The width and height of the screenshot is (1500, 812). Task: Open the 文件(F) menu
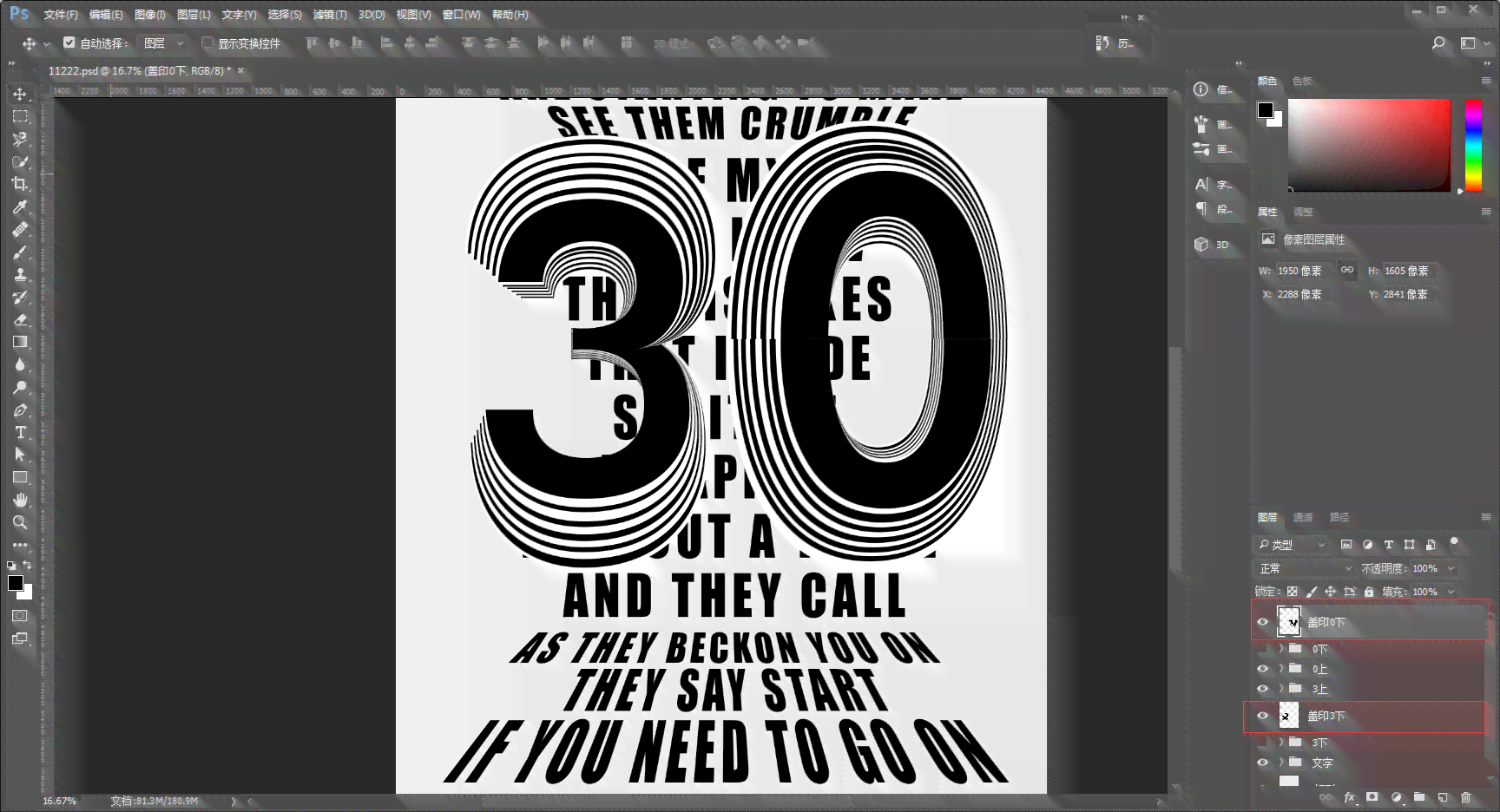(x=61, y=15)
